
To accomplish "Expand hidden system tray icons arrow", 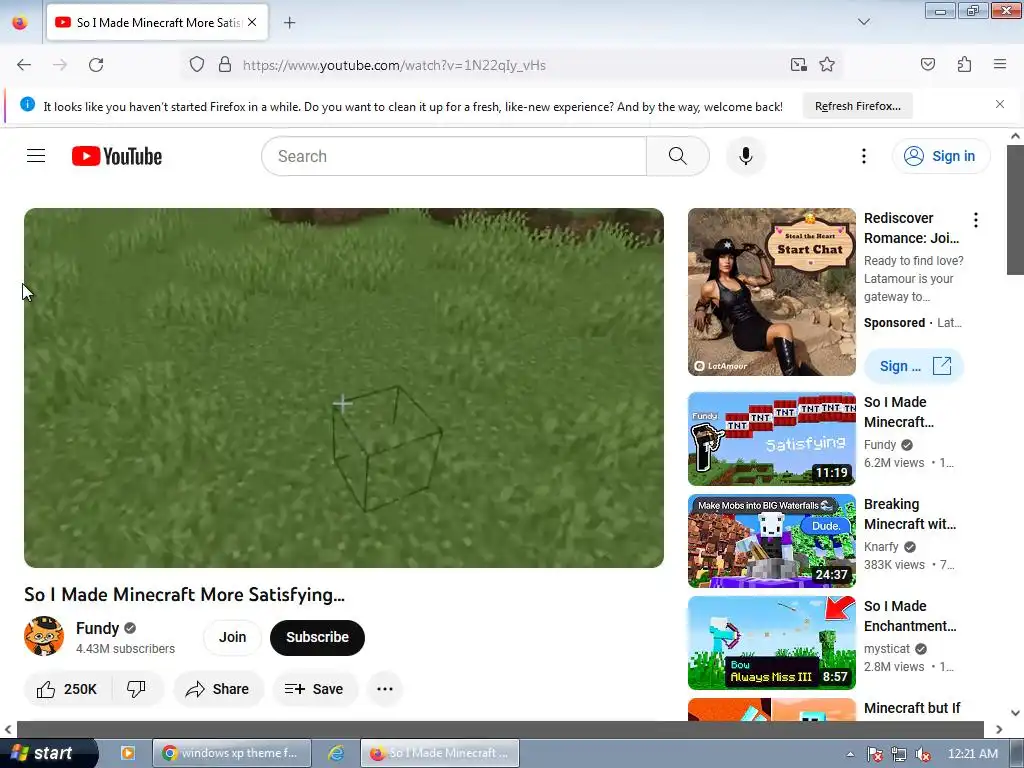I will tap(850, 754).
